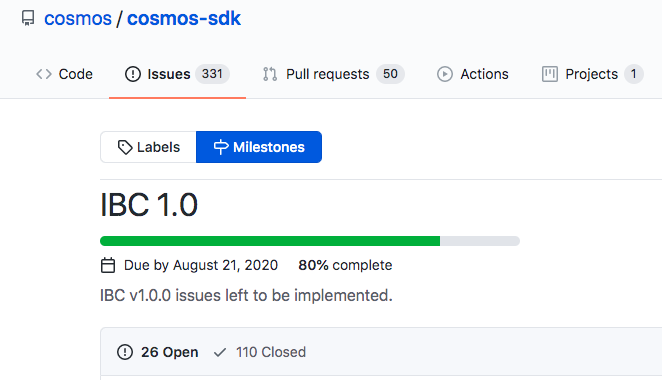Switch to the Actions tab
662x380 pixels.
pyautogui.click(x=472, y=74)
